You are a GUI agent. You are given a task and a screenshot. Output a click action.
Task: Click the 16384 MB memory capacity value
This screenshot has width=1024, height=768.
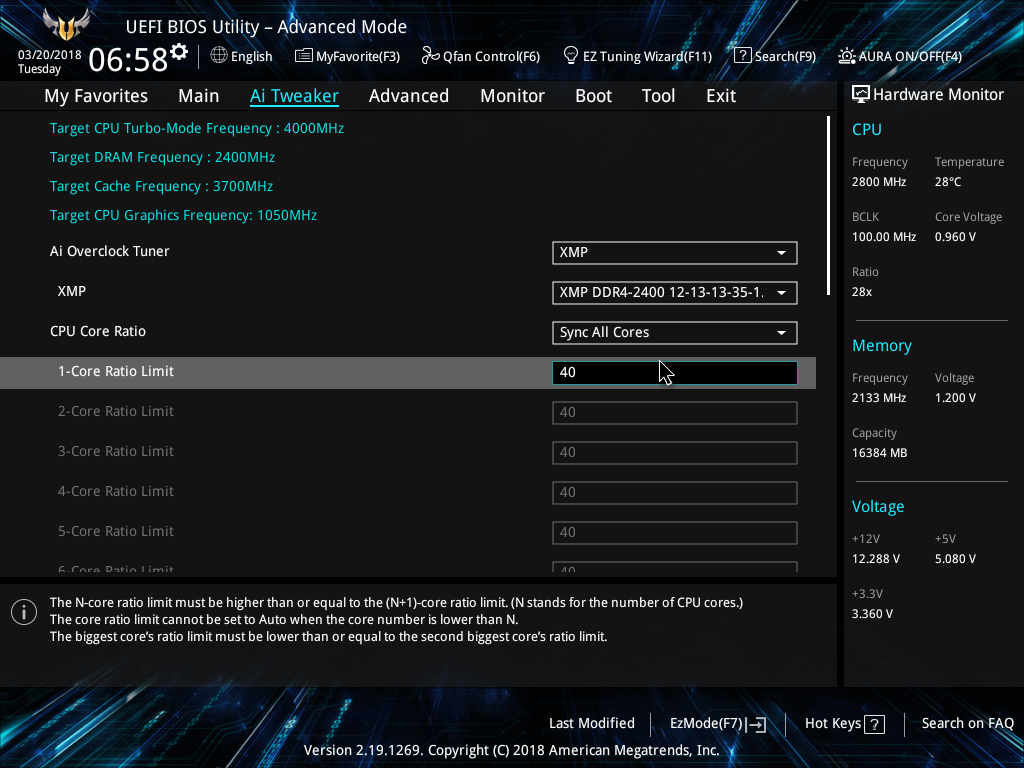(x=880, y=453)
